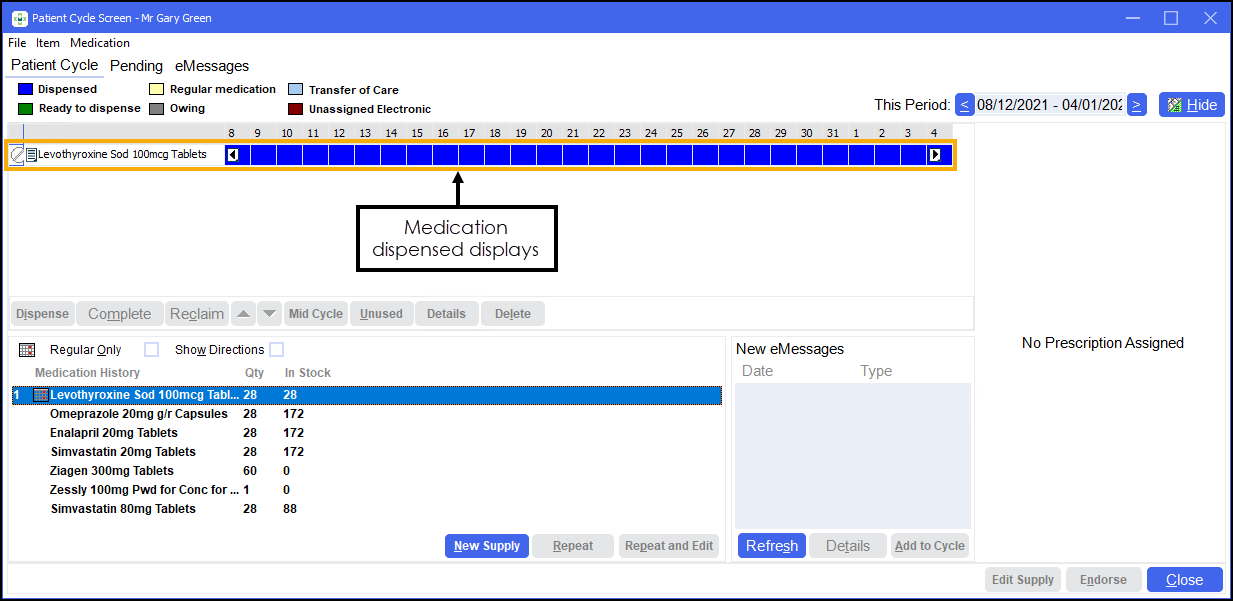This screenshot has width=1233, height=601.
Task: Open the Medication menu
Action: coord(100,43)
